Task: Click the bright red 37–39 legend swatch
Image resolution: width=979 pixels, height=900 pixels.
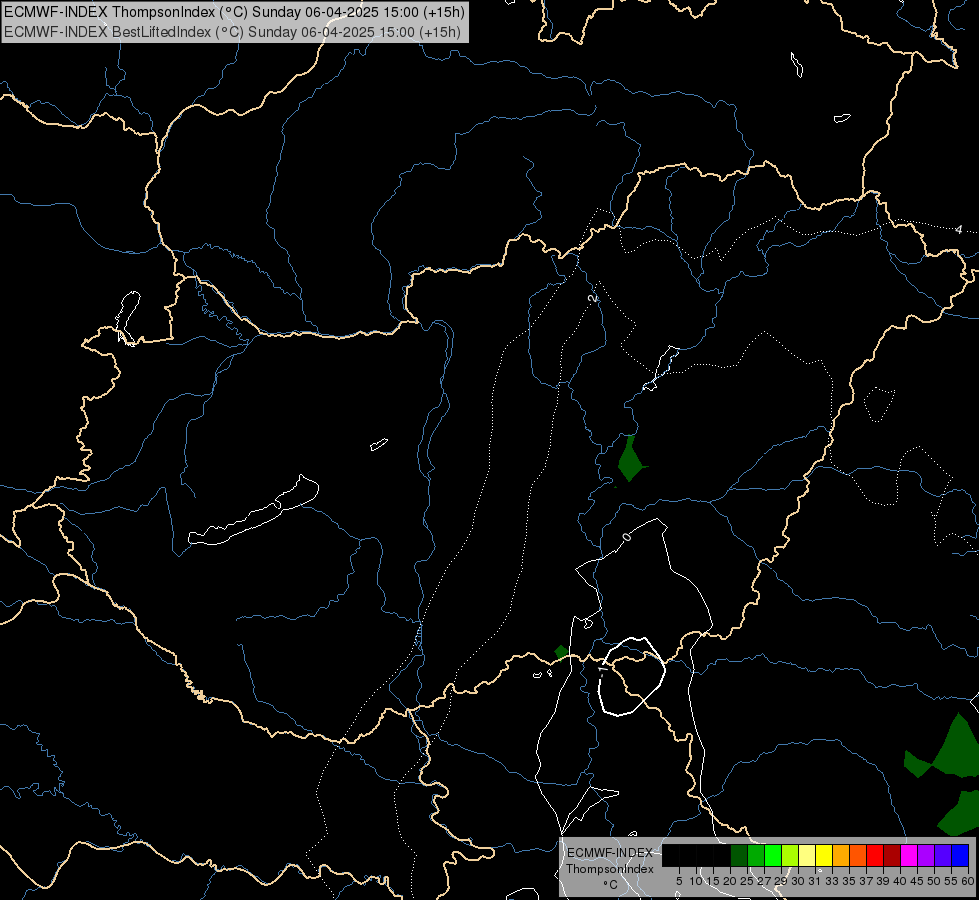Action: coord(875,855)
